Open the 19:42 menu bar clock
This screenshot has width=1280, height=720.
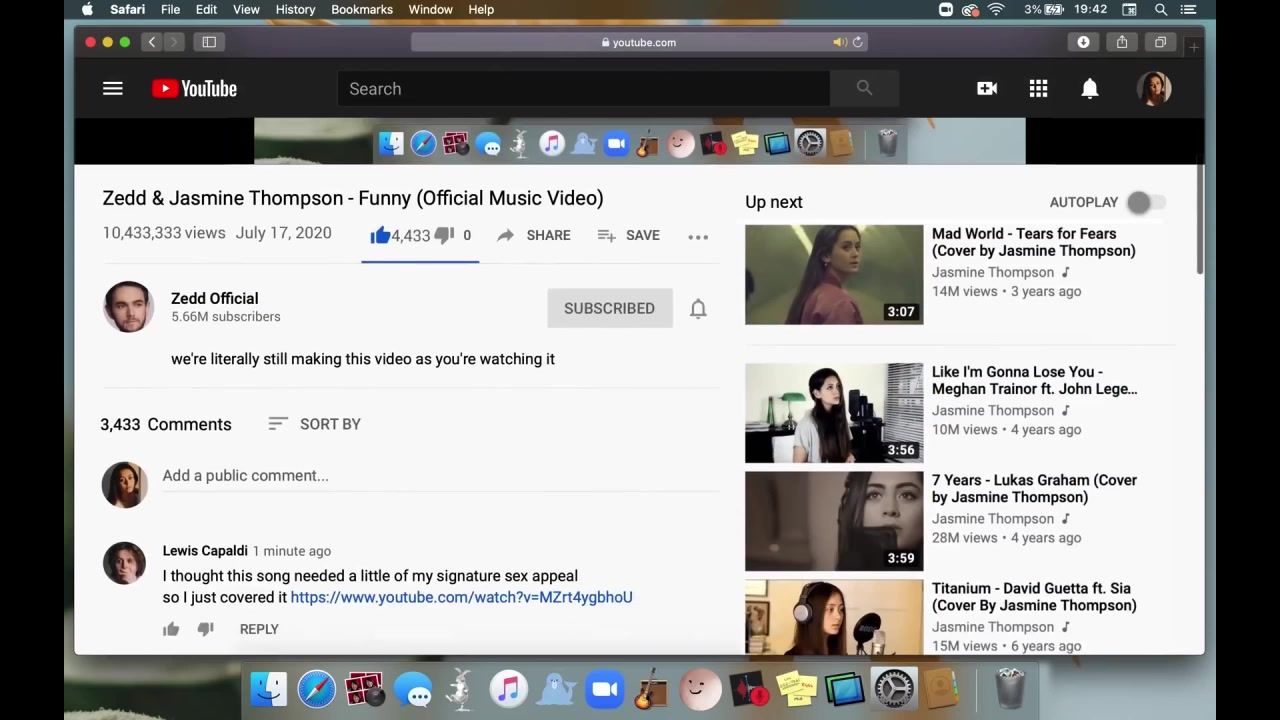tap(1091, 9)
